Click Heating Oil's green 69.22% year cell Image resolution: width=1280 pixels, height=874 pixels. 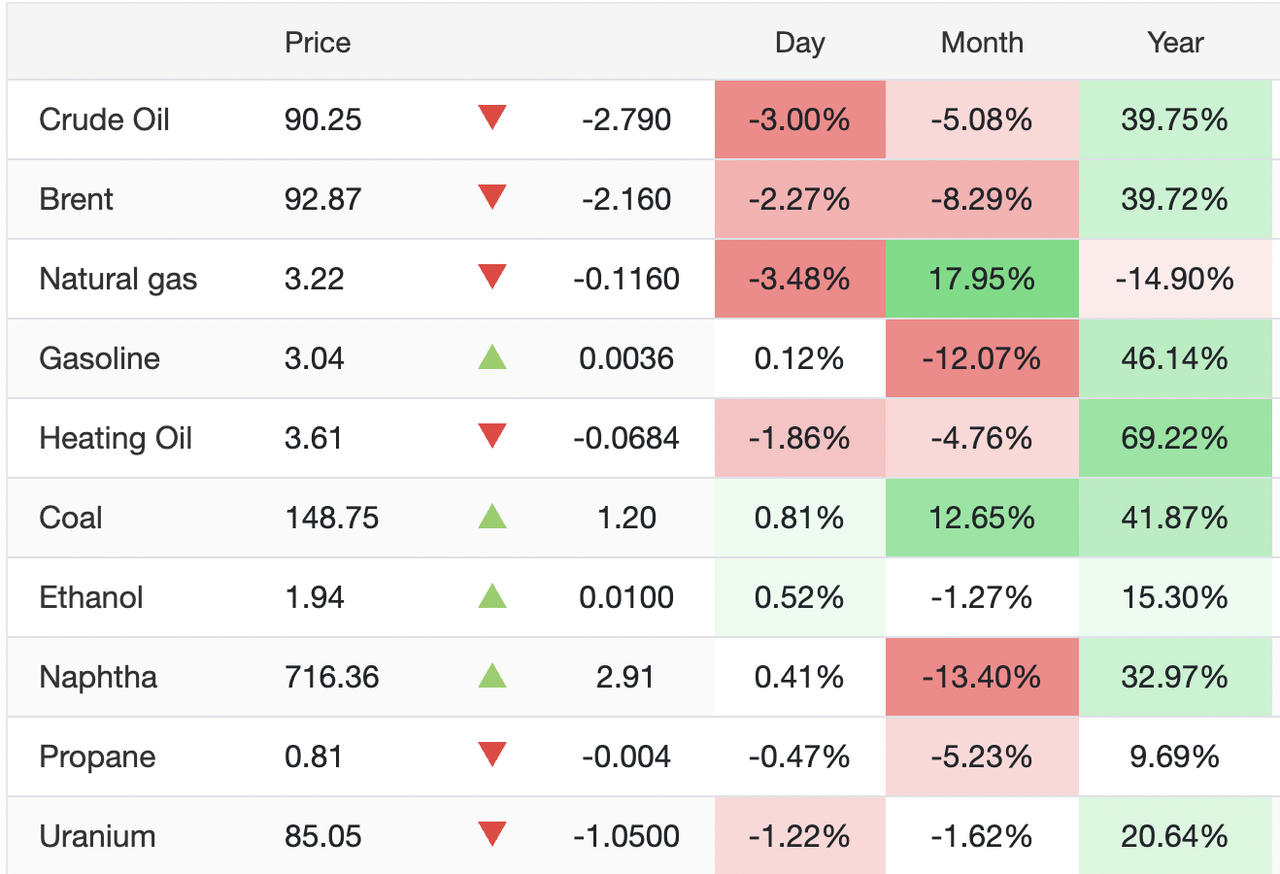click(1175, 438)
